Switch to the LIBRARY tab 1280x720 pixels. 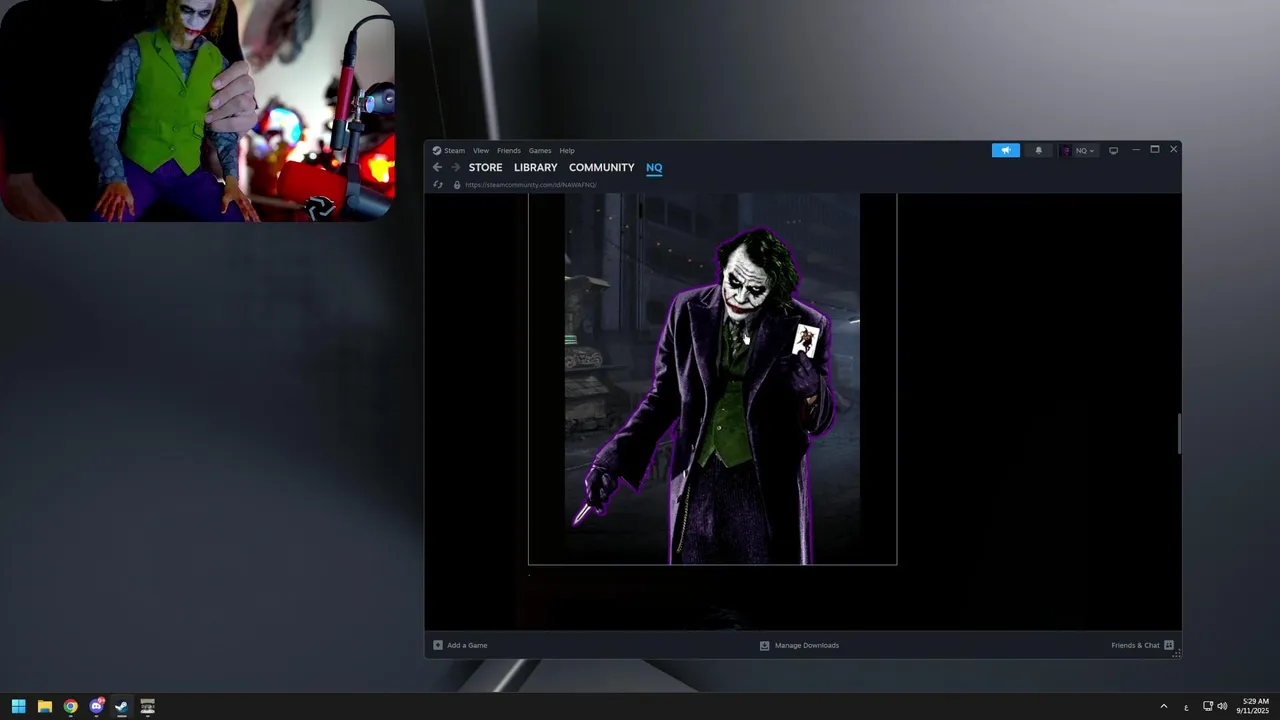pos(536,168)
